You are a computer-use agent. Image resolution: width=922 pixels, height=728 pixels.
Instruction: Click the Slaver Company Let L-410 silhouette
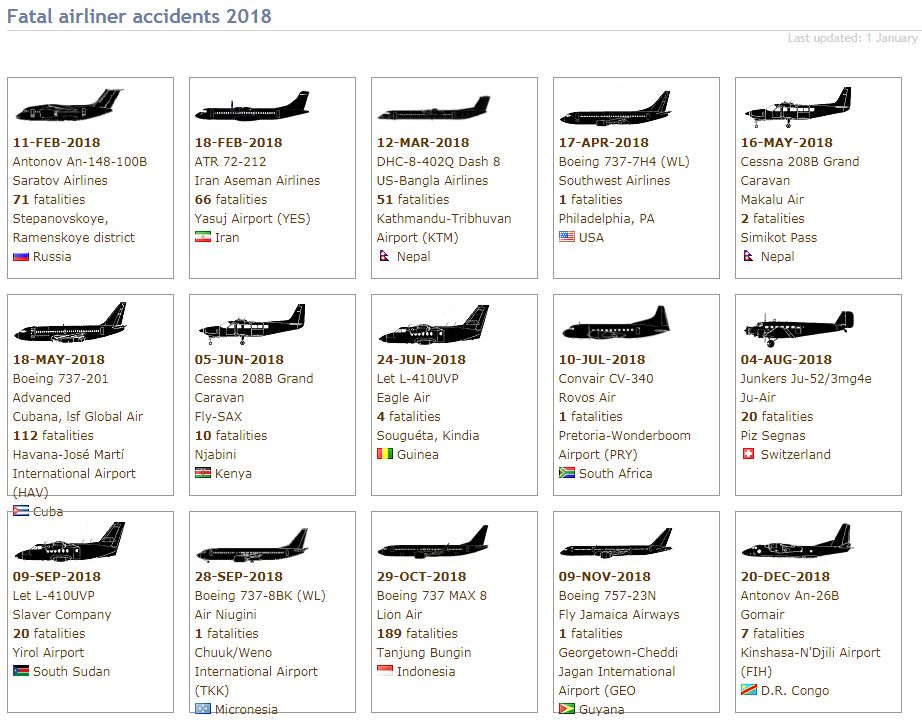click(70, 540)
